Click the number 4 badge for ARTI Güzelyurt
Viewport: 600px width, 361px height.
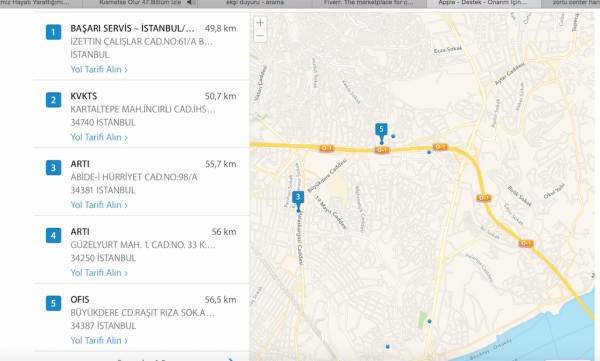click(54, 235)
